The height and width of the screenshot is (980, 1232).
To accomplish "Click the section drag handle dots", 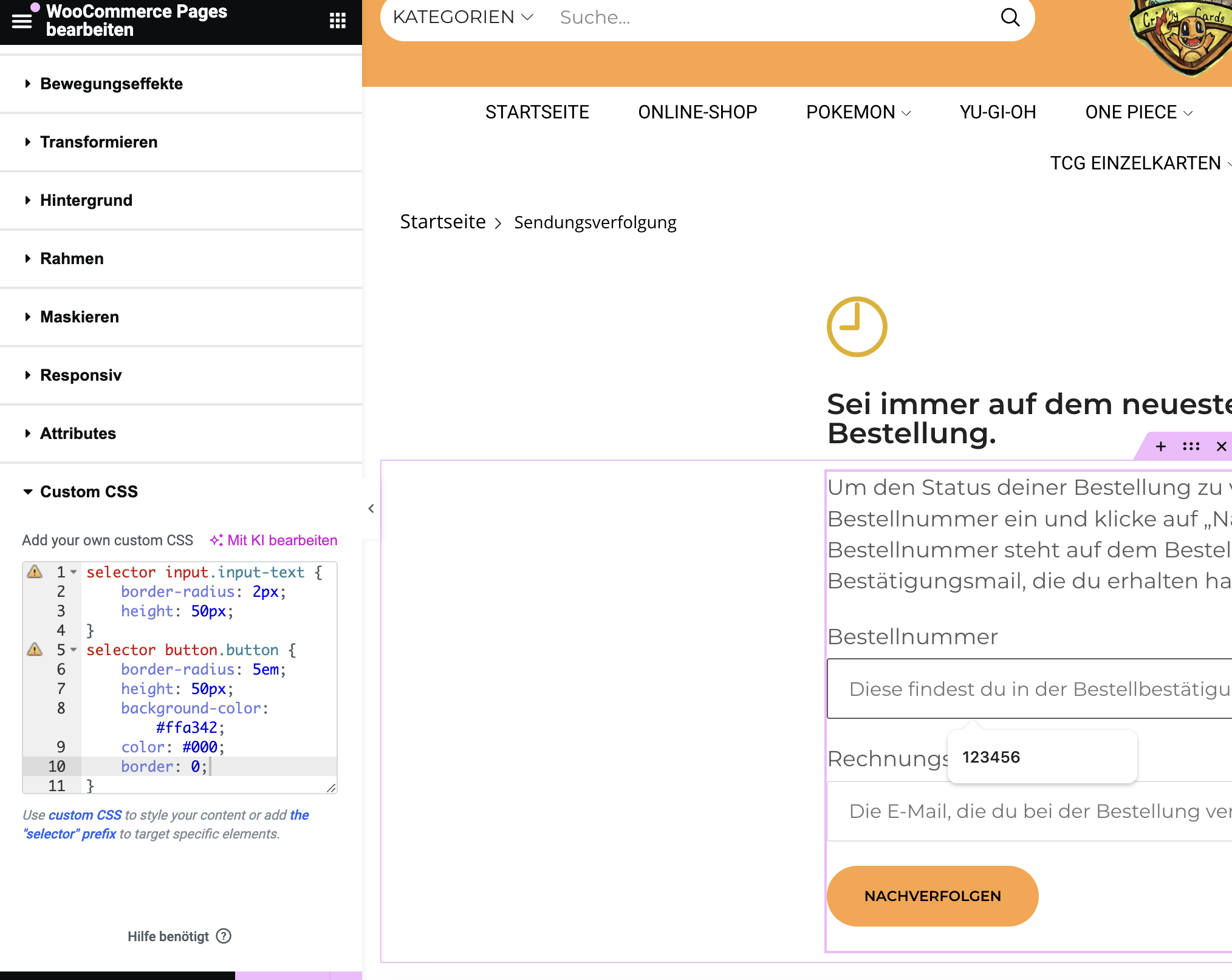I will [x=1191, y=447].
